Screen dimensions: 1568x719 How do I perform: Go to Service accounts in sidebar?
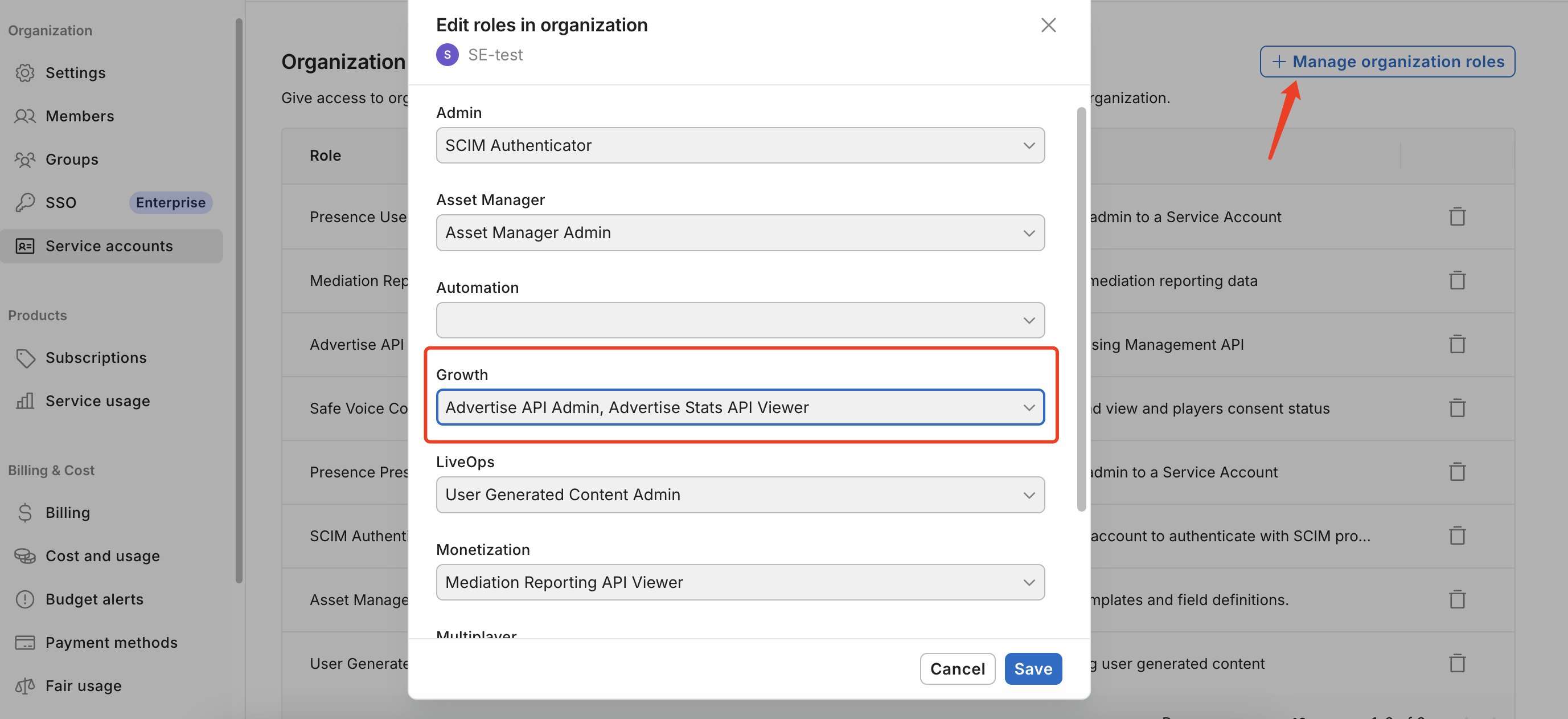tap(109, 246)
